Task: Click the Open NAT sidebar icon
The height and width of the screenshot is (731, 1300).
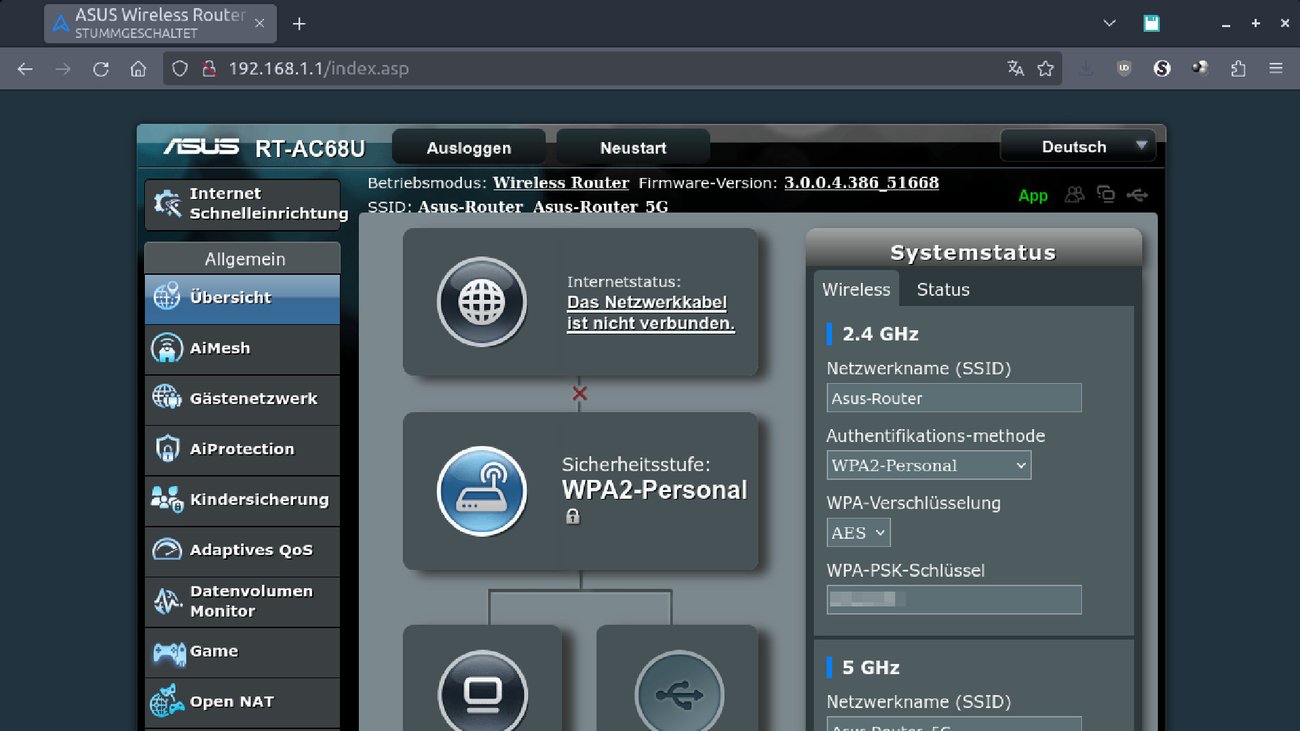Action: click(x=166, y=702)
